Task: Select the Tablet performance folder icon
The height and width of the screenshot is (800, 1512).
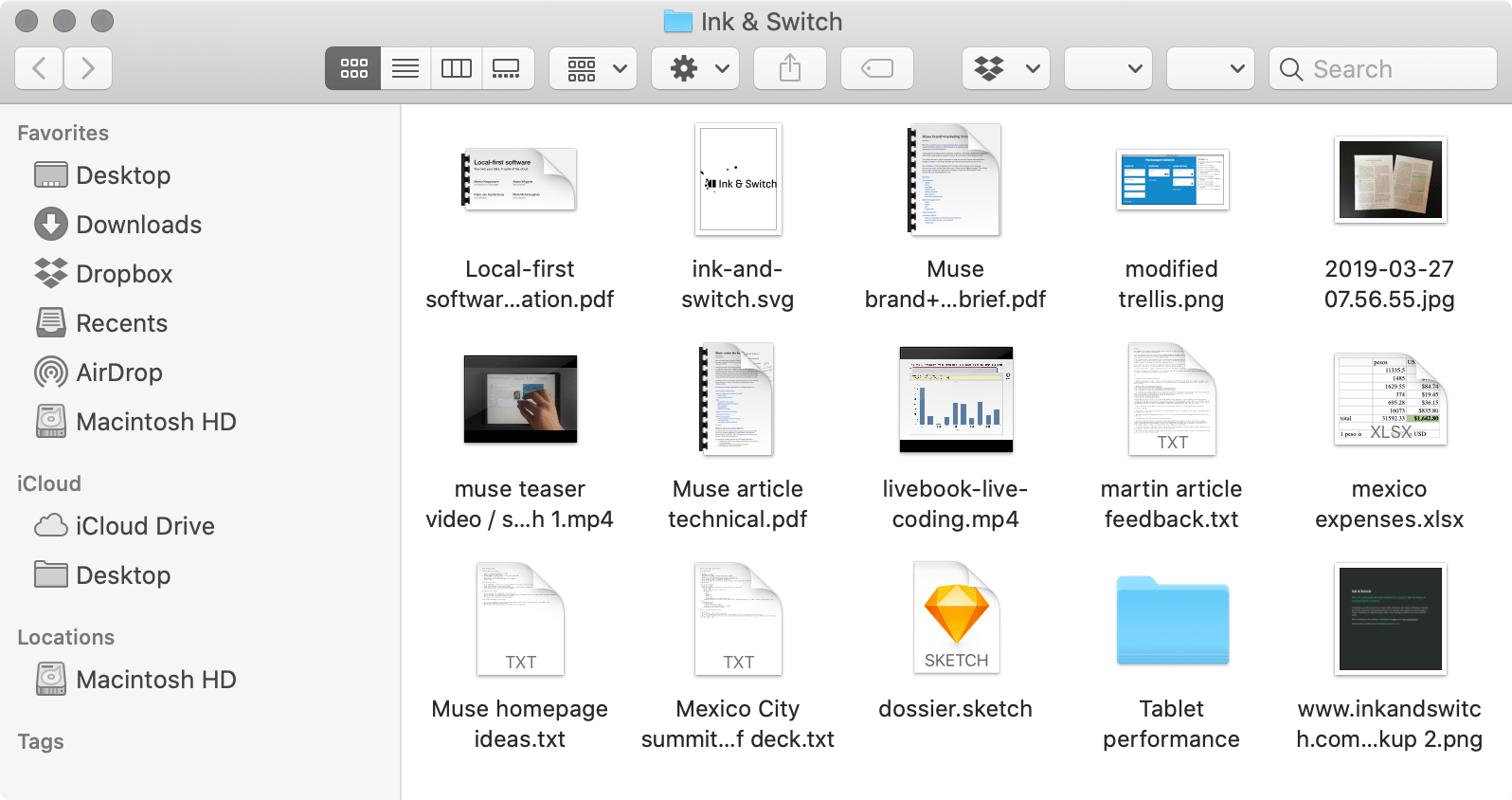Action: (1172, 620)
